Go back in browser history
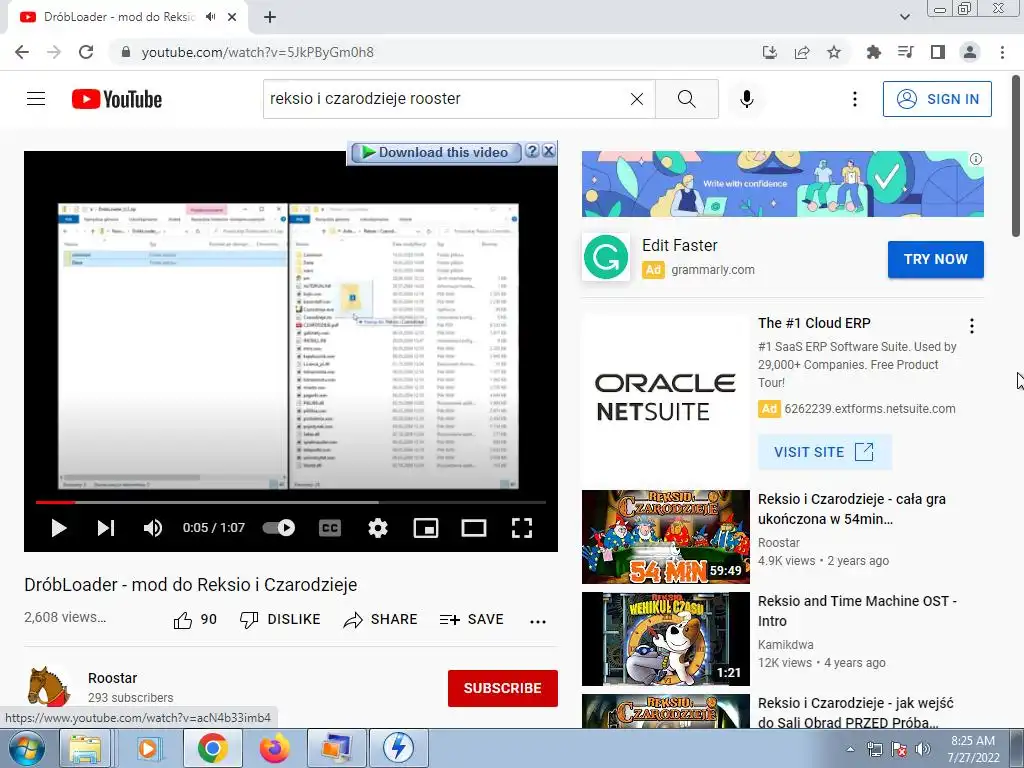Viewport: 1024px width, 768px height. click(x=22, y=52)
